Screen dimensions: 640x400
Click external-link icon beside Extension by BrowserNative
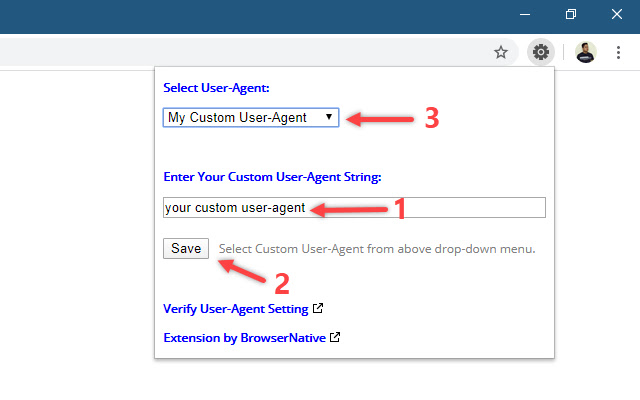pos(335,337)
